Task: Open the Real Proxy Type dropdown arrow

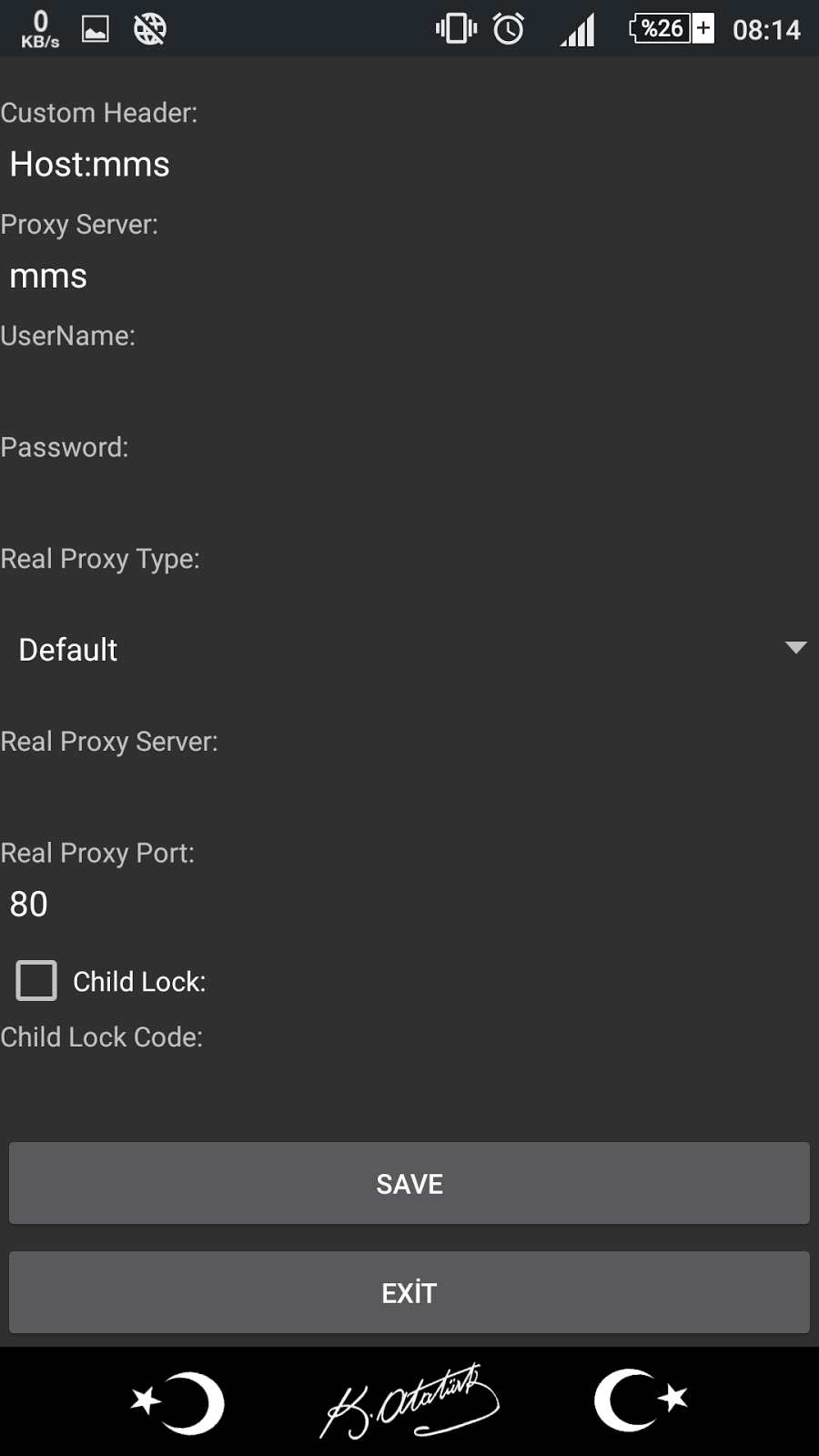Action: pos(795,648)
